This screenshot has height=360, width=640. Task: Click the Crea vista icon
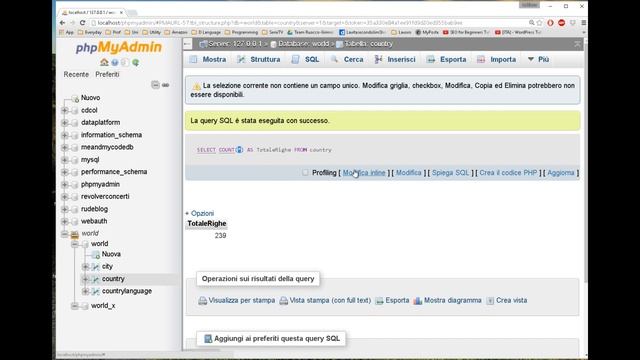[490, 301]
